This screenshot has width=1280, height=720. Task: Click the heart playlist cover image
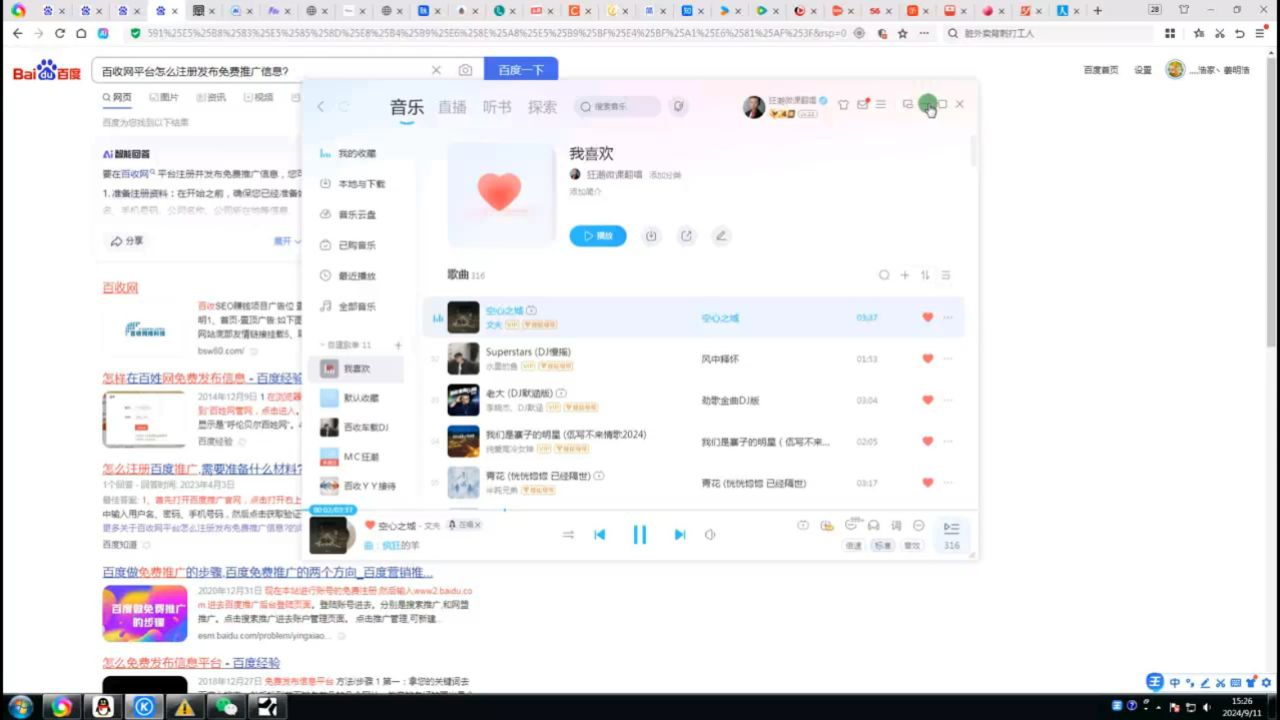[501, 194]
